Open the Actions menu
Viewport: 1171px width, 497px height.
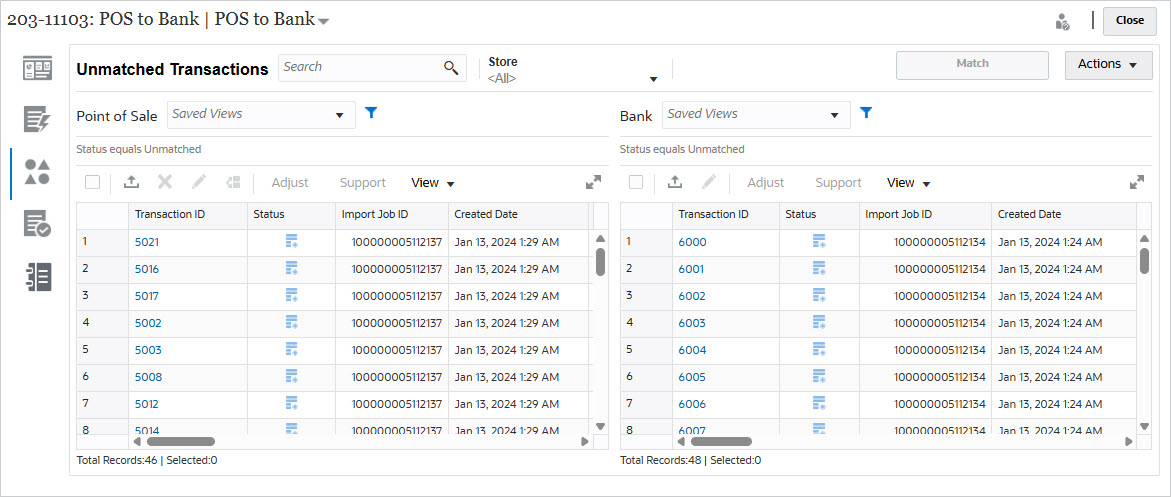(x=1108, y=65)
